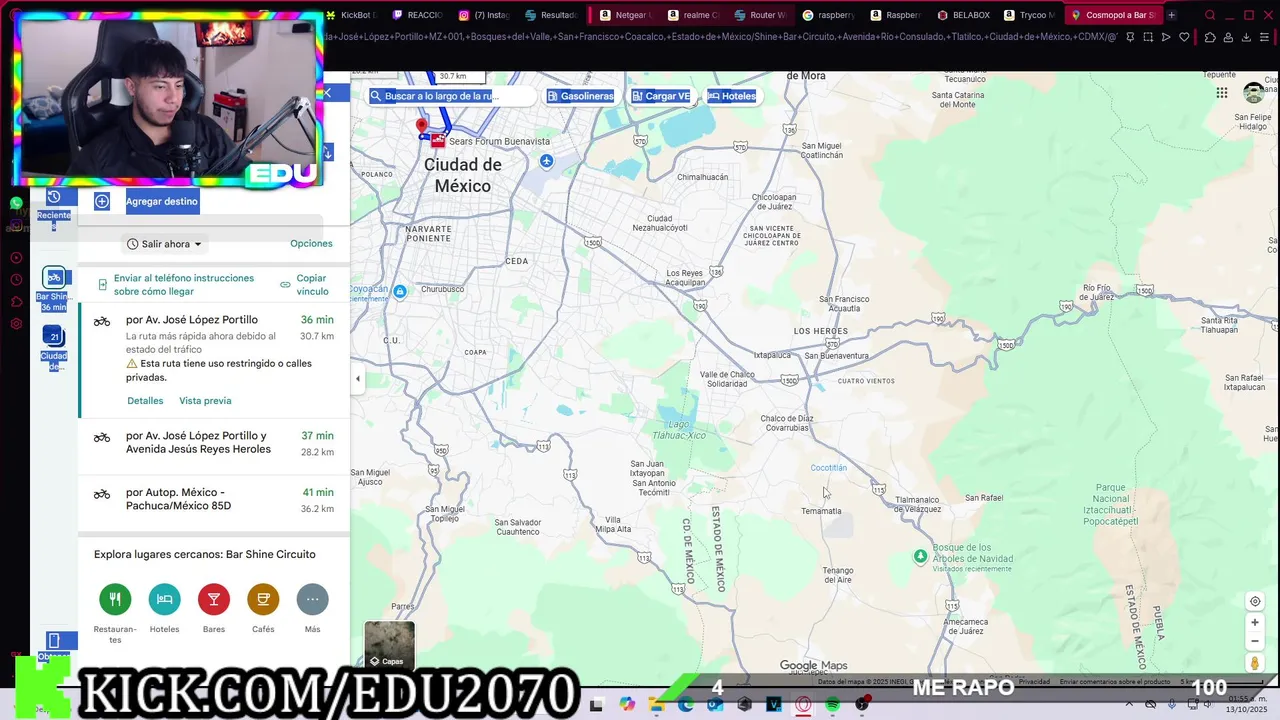Screen dimensions: 1280x720
Task: Open route Opciones
Action: click(x=311, y=244)
